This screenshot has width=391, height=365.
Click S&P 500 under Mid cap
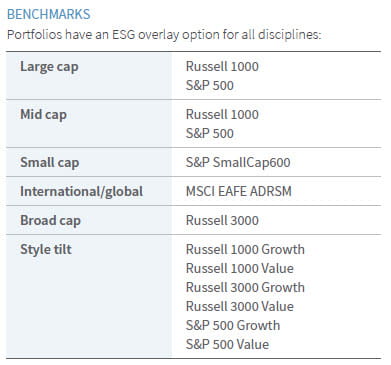210,133
